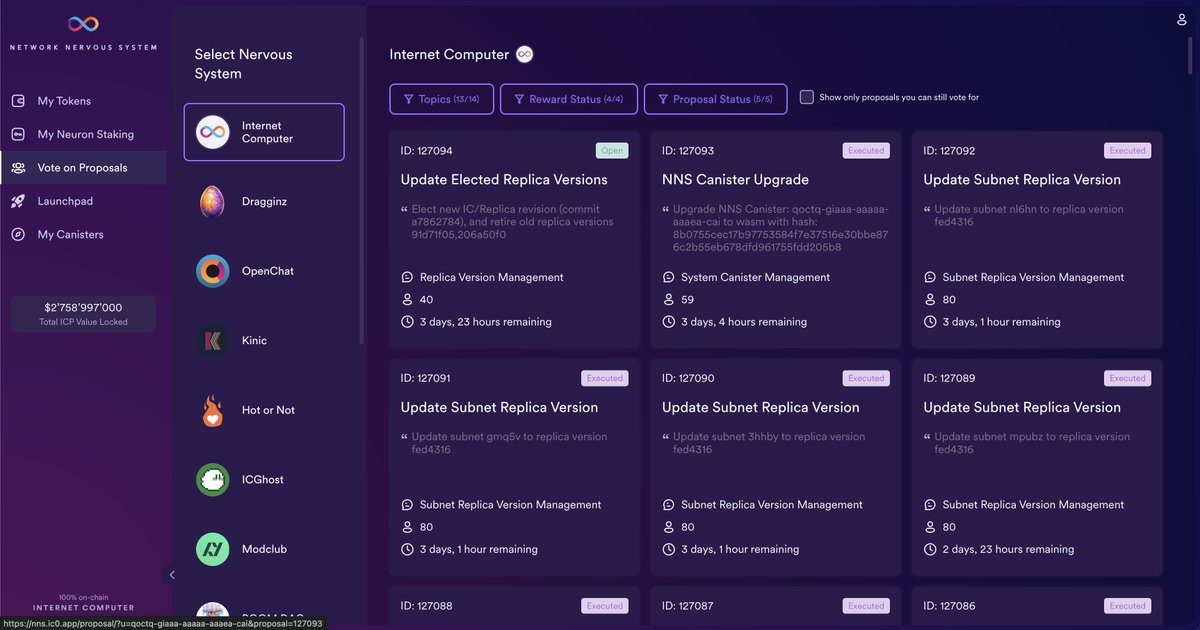Image resolution: width=1200 pixels, height=630 pixels.
Task: Select Kinic nervous system label
Action: click(254, 341)
